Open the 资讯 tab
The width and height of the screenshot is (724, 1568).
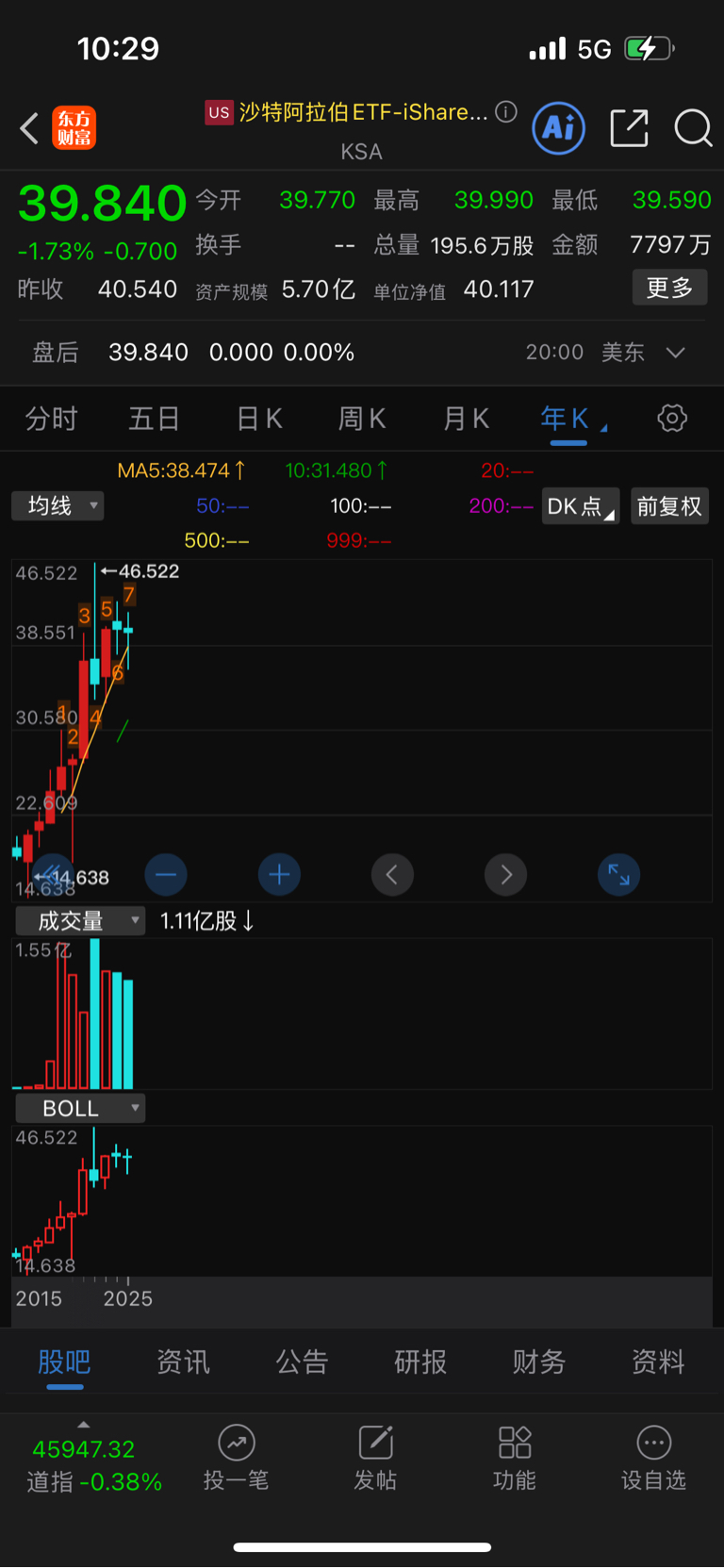pyautogui.click(x=183, y=1362)
